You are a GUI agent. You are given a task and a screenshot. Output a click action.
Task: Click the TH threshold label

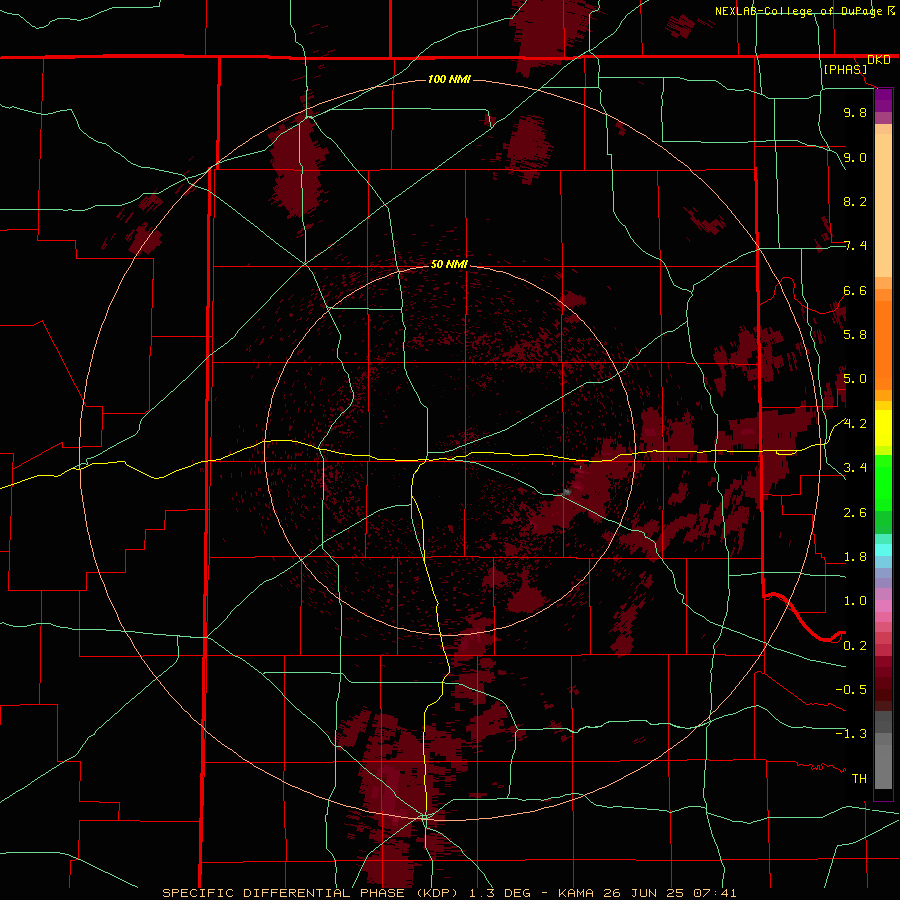pyautogui.click(x=859, y=779)
